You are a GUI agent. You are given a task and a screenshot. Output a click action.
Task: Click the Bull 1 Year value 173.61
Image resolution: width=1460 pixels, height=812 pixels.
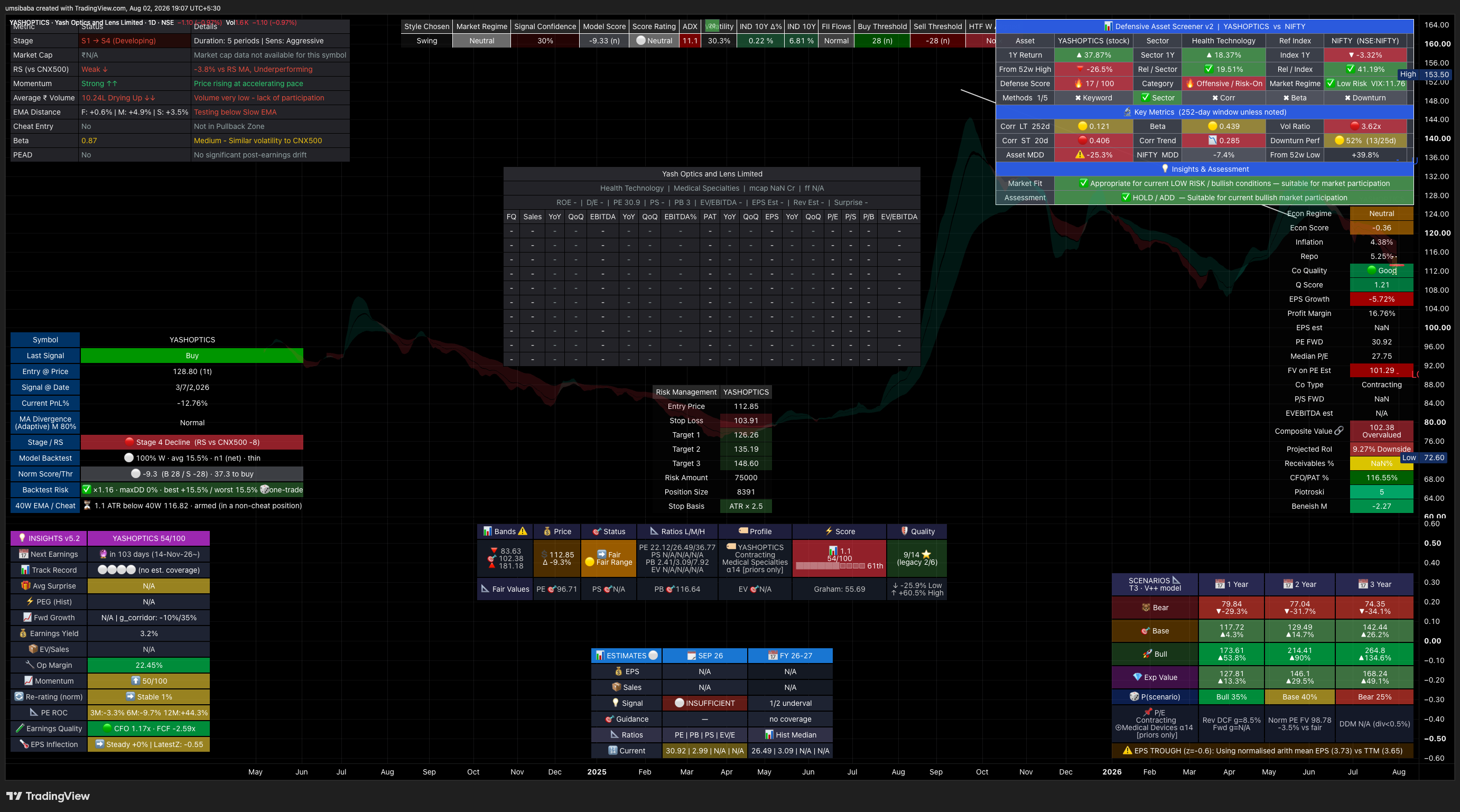[x=1232, y=654]
